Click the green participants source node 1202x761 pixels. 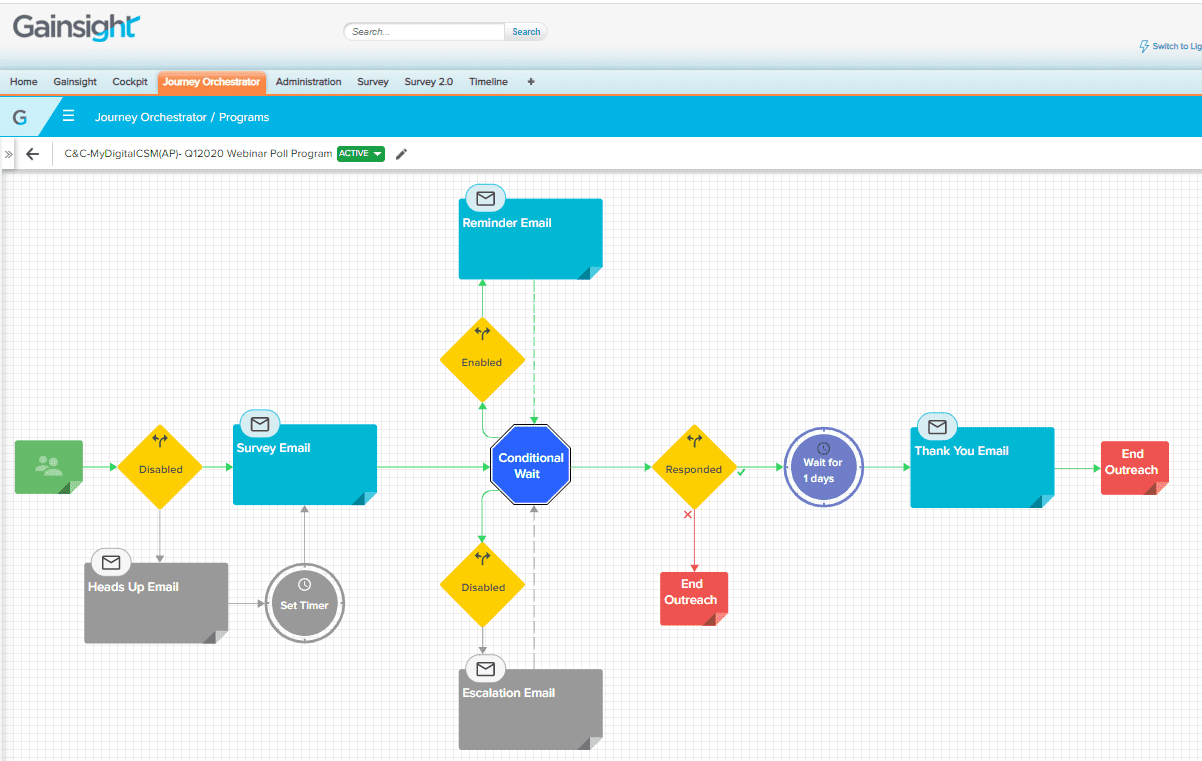click(49, 466)
